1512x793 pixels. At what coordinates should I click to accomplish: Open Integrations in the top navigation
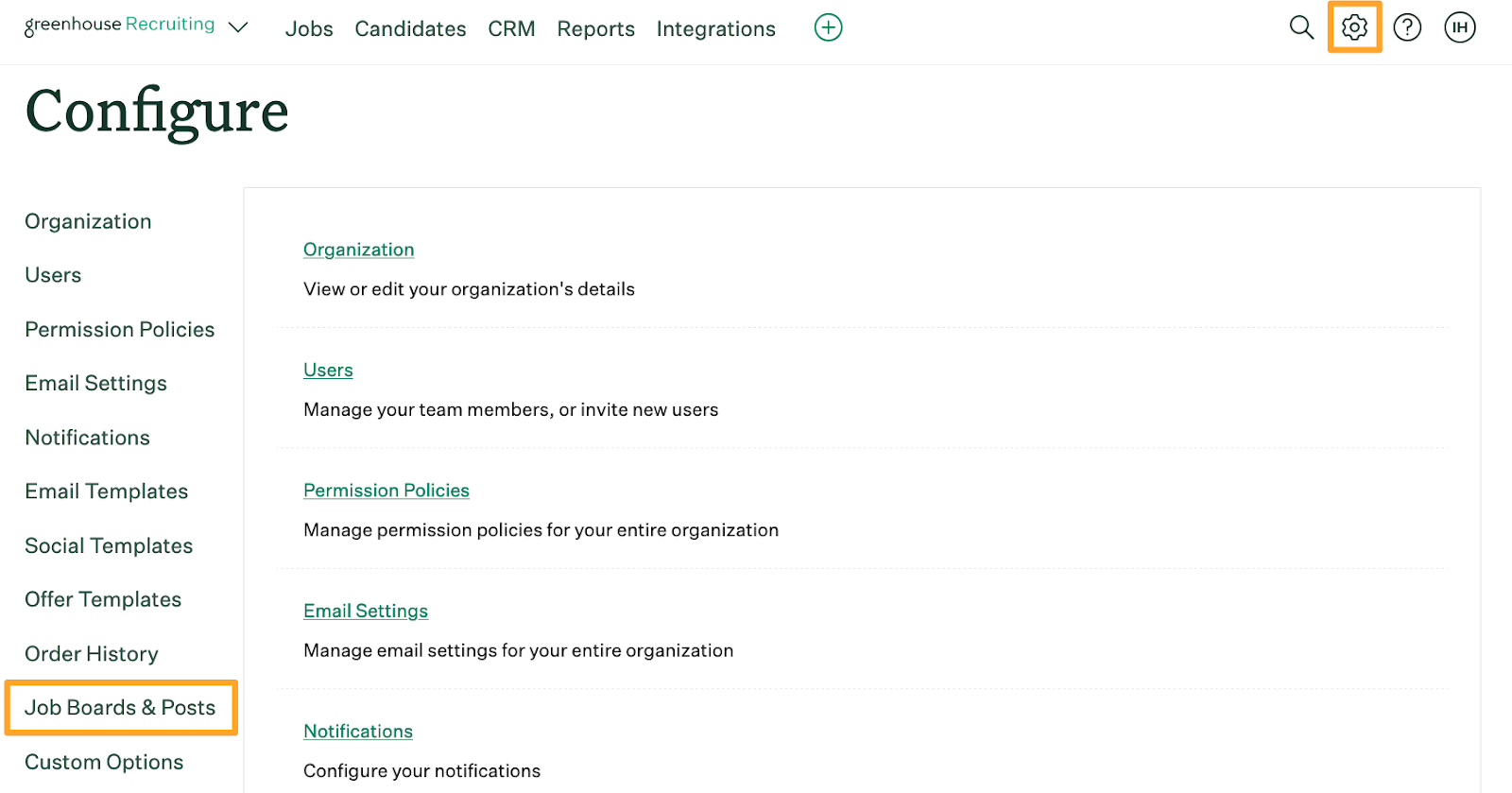point(715,29)
